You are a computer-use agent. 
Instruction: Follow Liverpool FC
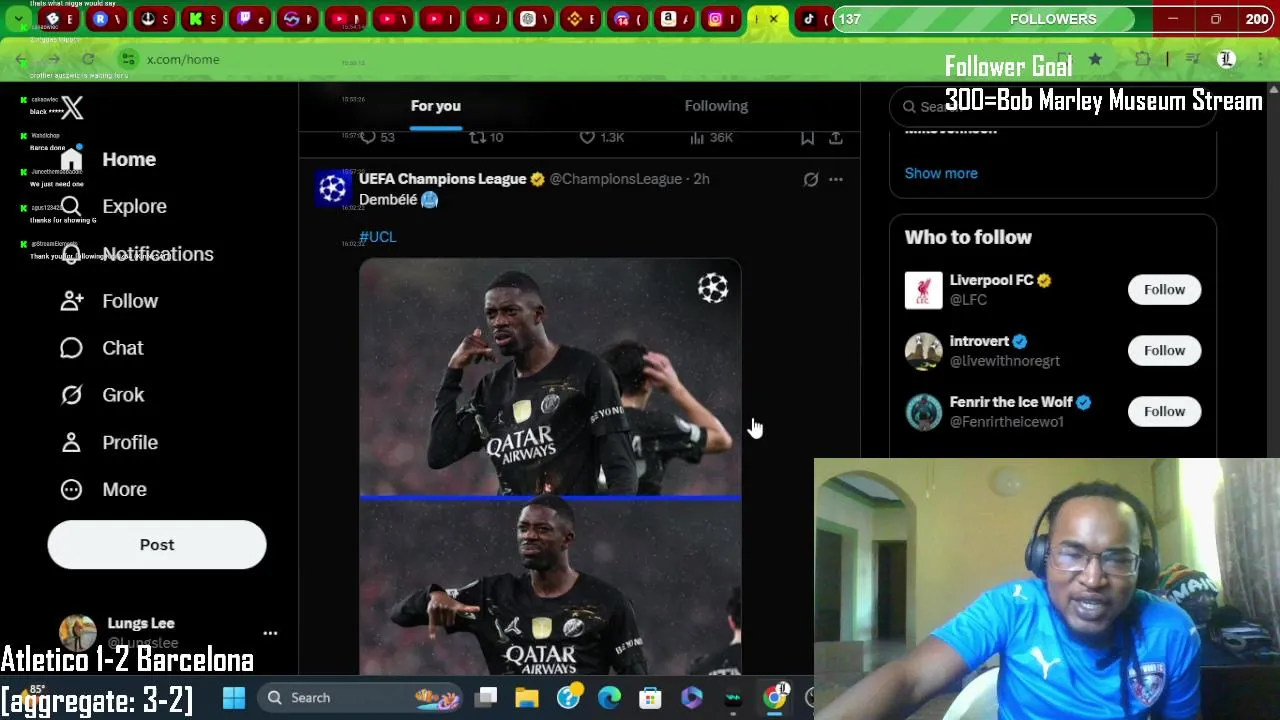coord(1164,290)
